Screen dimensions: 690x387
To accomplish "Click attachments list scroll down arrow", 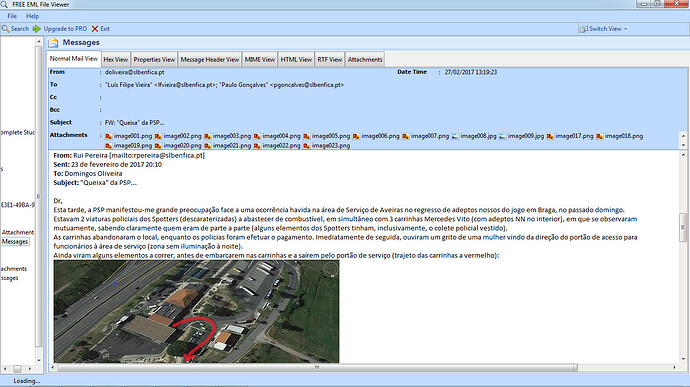I will point(683,145).
